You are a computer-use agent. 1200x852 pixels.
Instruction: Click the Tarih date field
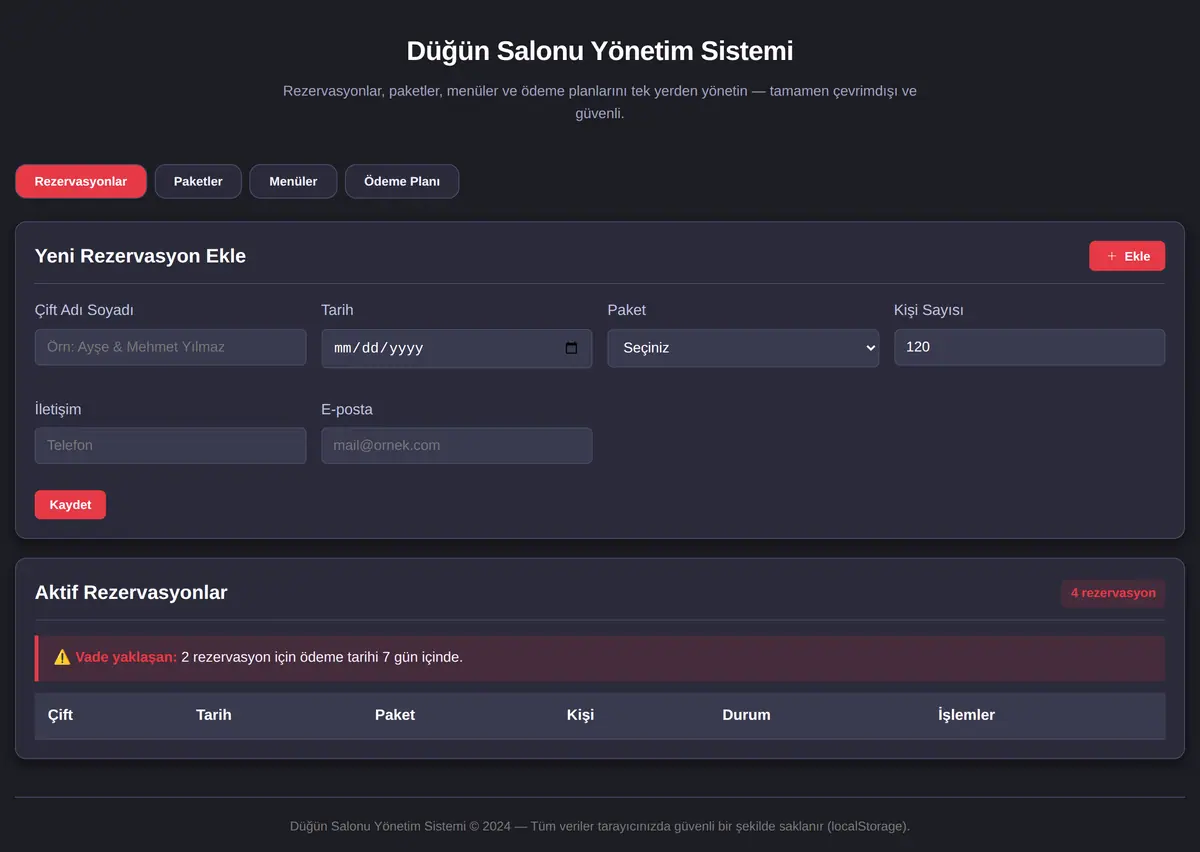tap(457, 348)
